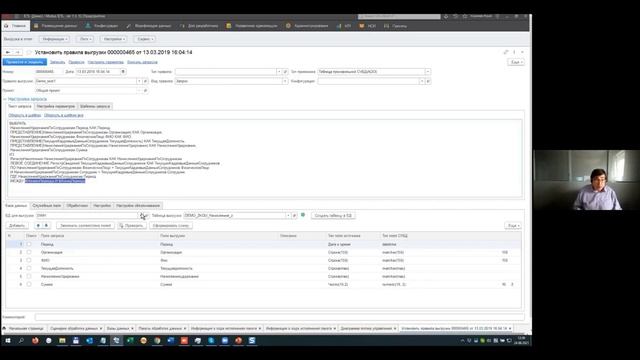640x360 pixels.
Task: Open the Еще menu at top right
Action: pyautogui.click(x=516, y=62)
